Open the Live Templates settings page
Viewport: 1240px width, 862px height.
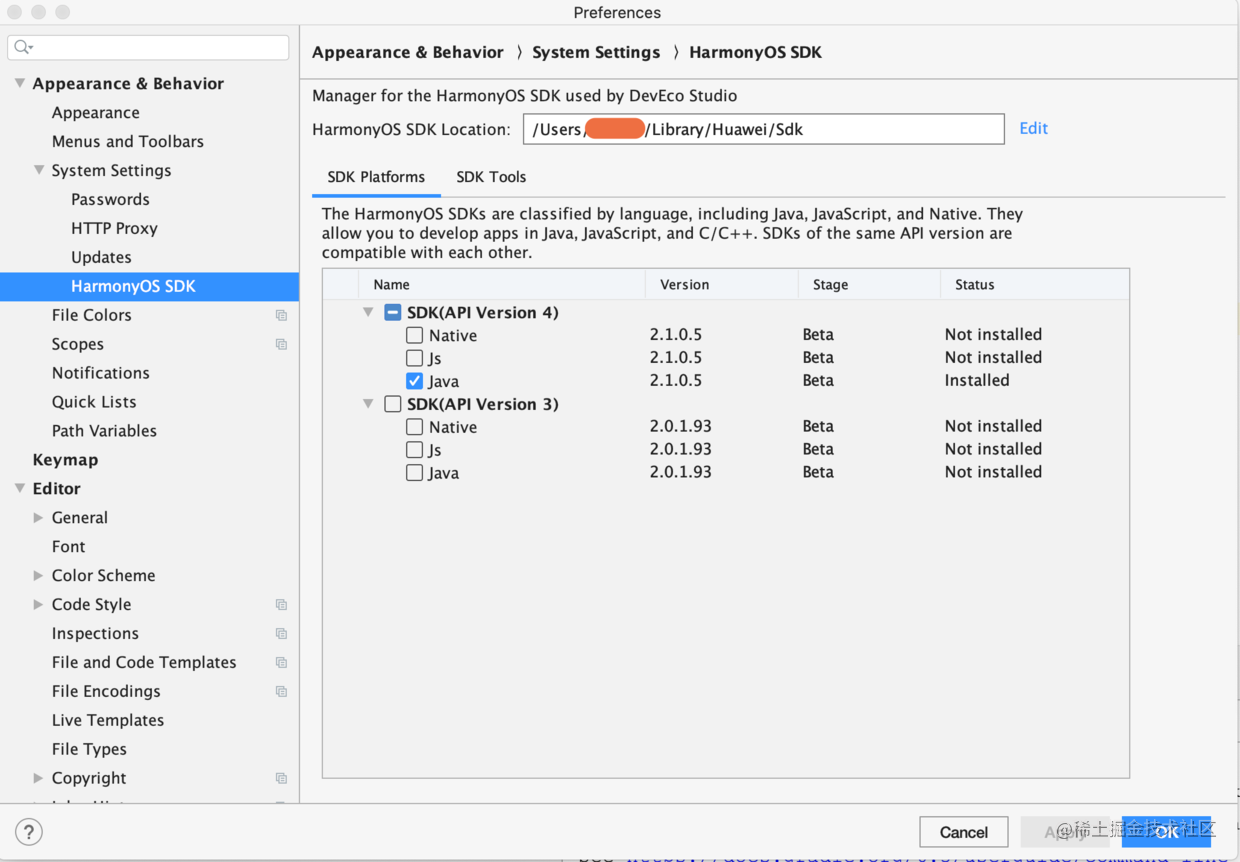point(108,721)
